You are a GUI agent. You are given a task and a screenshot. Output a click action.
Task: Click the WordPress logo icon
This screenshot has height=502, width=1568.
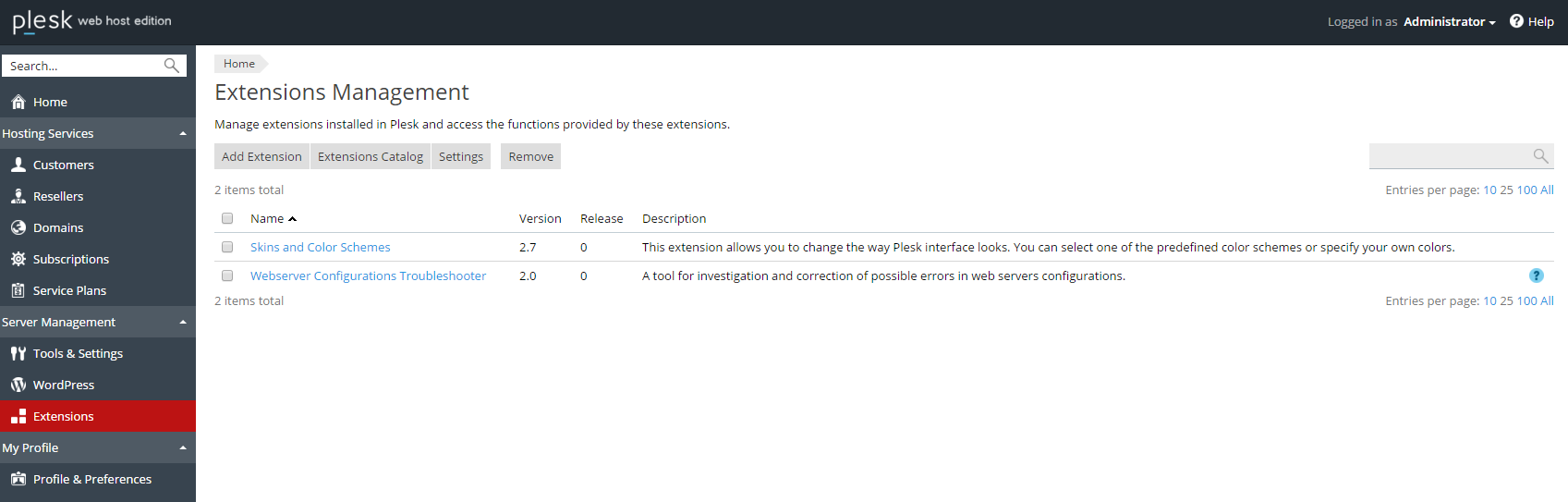(x=18, y=385)
